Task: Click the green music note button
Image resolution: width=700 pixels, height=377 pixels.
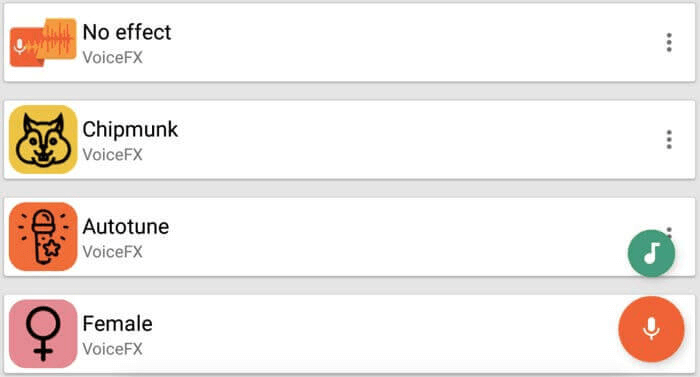Action: (651, 253)
